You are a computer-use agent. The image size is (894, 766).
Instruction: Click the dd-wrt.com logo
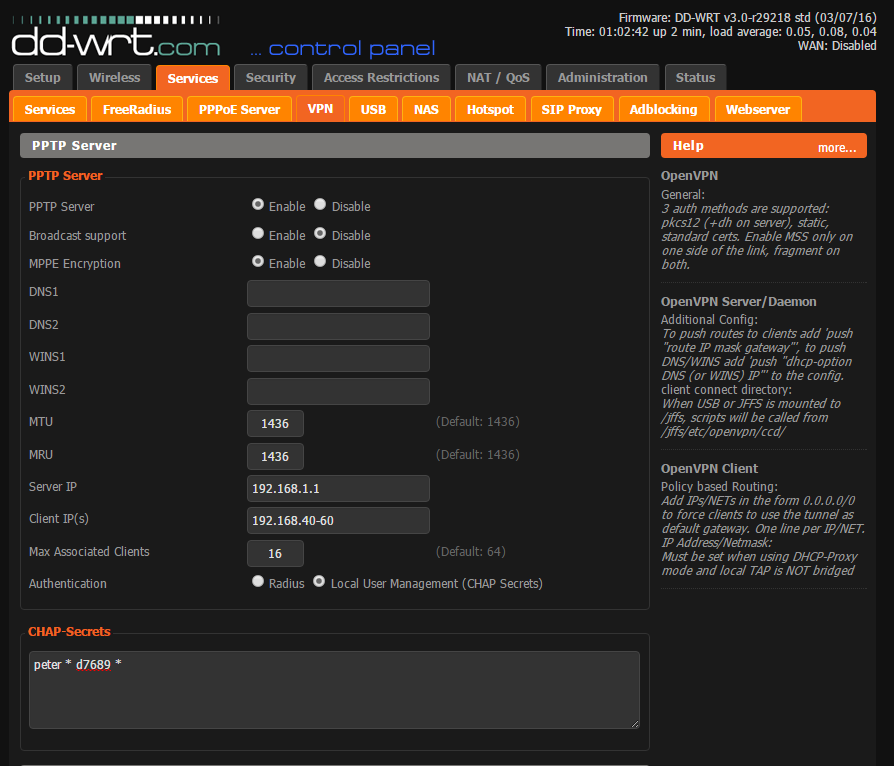[115, 41]
